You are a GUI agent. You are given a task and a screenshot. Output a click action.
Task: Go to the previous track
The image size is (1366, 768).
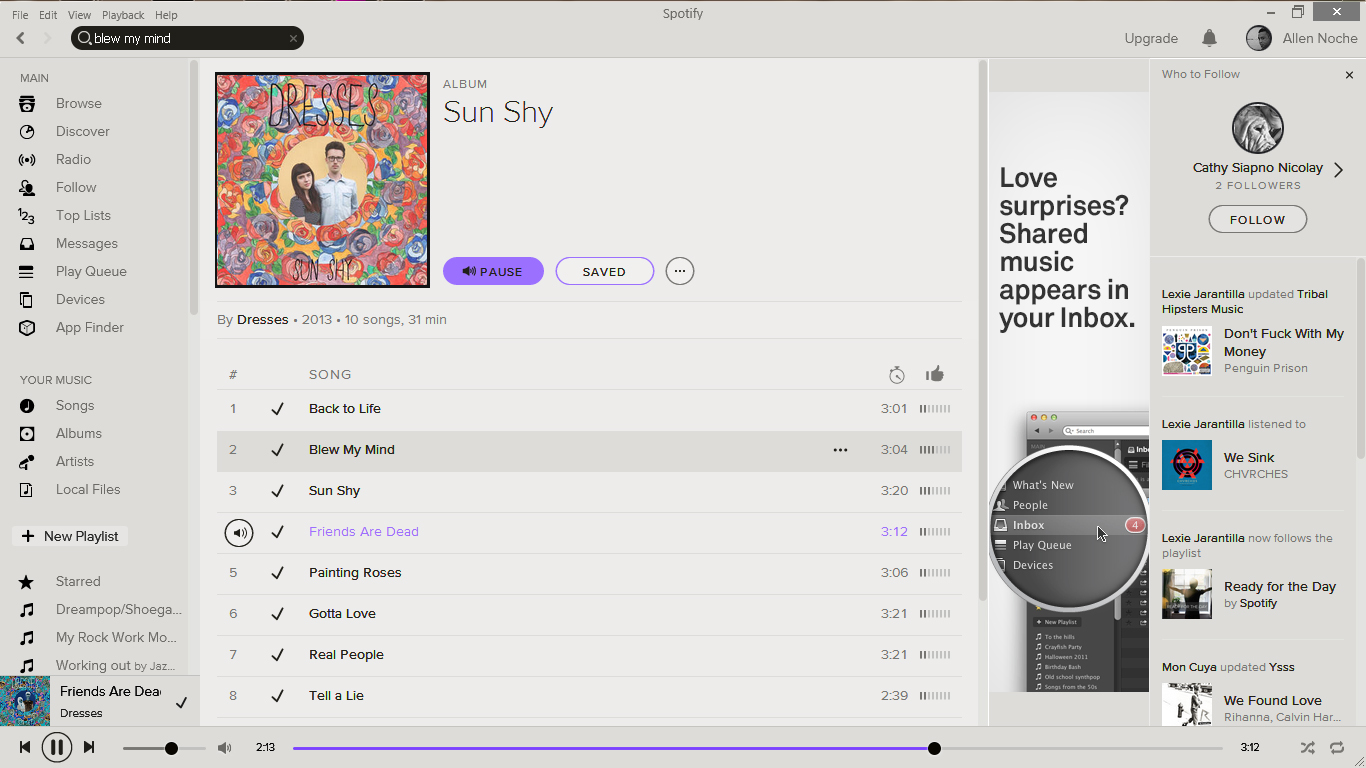pos(25,747)
